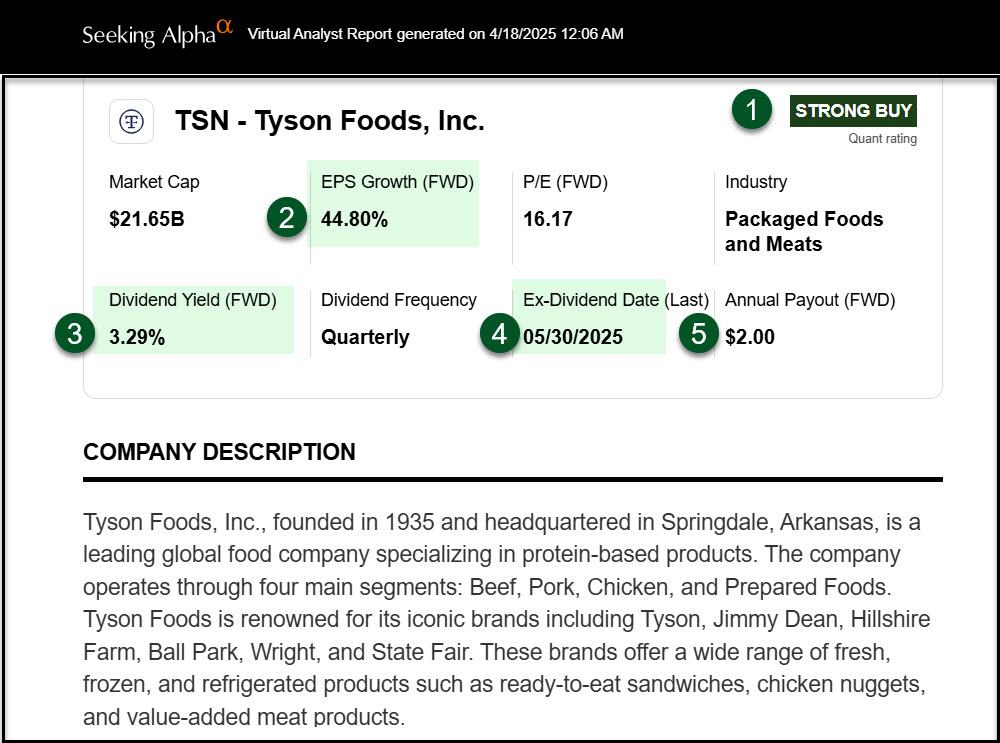The width and height of the screenshot is (1000, 743).
Task: Click the circle marker numbered 3
Action: pyautogui.click(x=75, y=334)
